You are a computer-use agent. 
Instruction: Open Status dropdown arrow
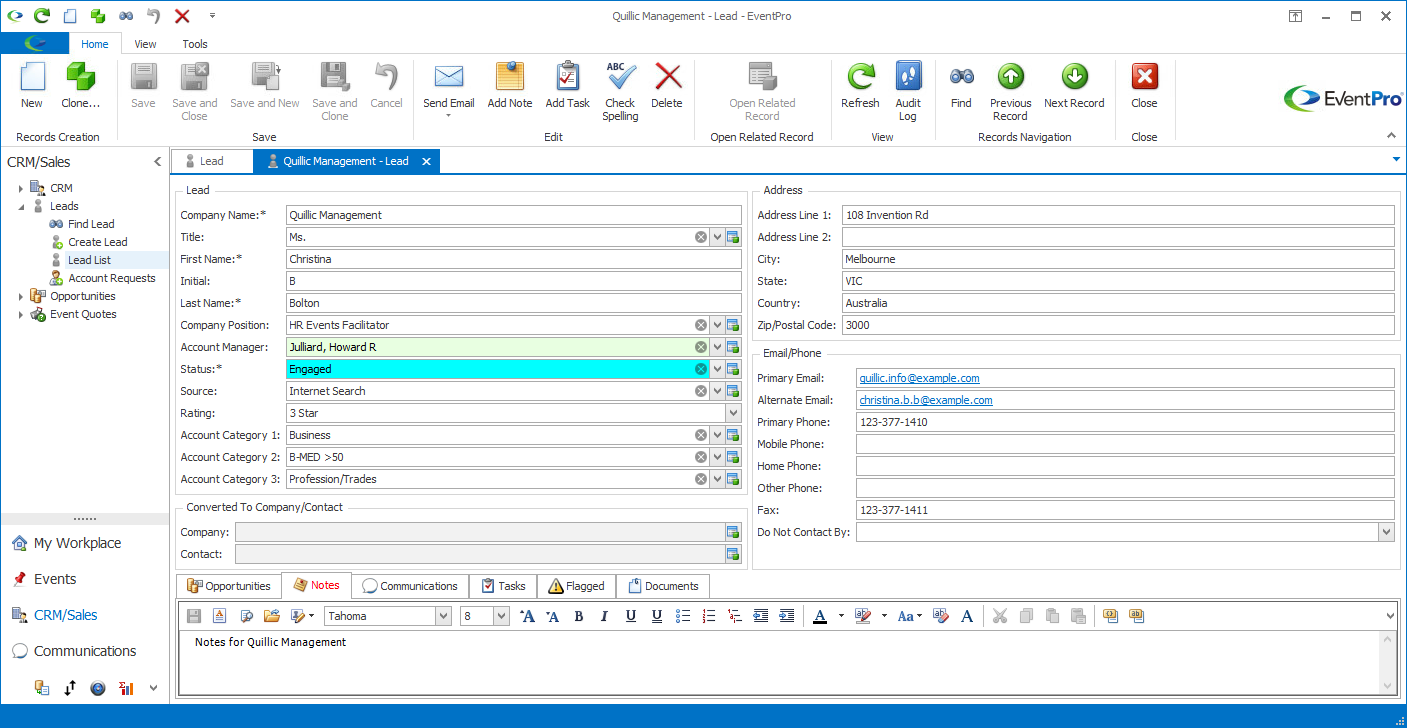click(717, 369)
